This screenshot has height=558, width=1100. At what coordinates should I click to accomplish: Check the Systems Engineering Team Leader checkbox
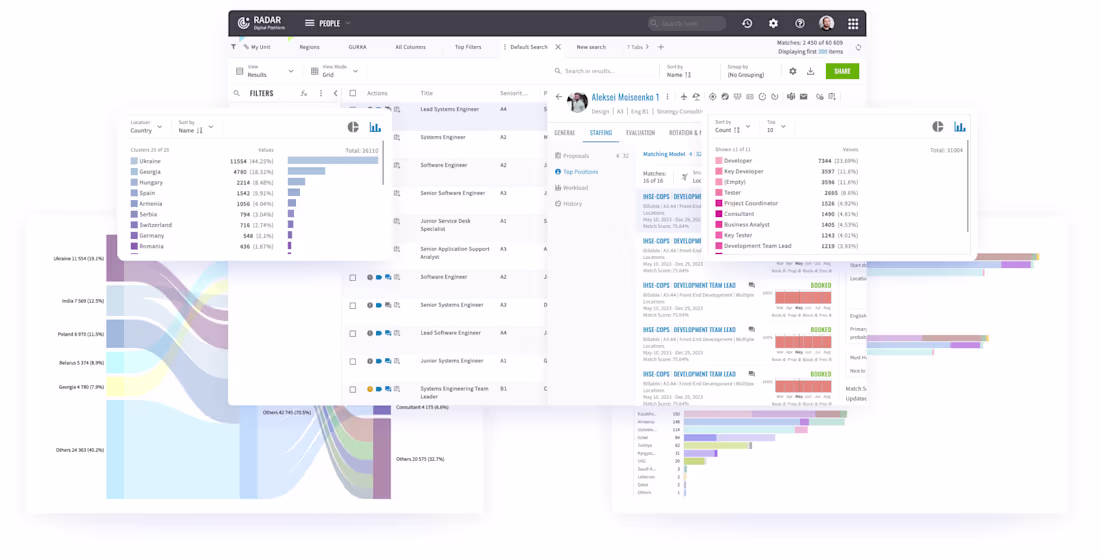click(353, 390)
